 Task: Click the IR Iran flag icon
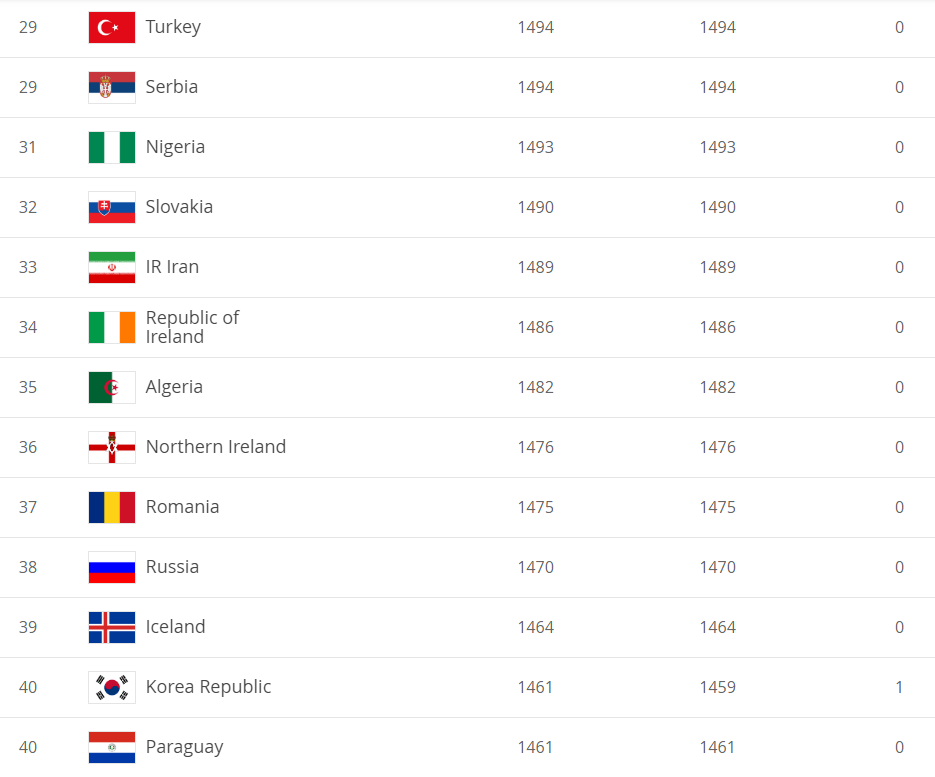tap(111, 267)
